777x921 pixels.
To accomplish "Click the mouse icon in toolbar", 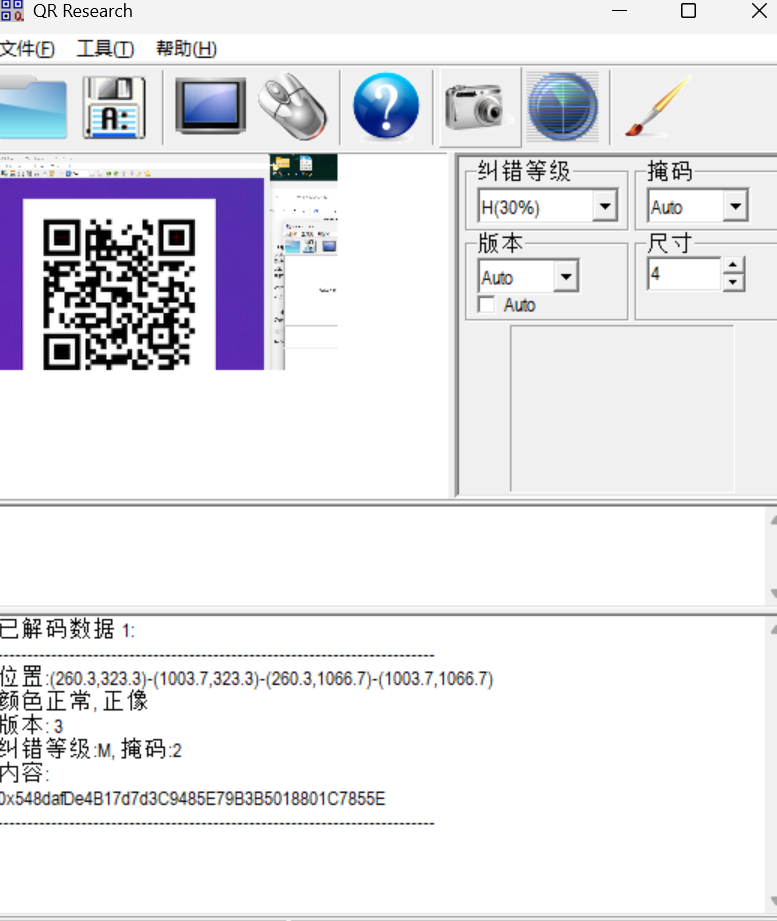I will point(292,106).
